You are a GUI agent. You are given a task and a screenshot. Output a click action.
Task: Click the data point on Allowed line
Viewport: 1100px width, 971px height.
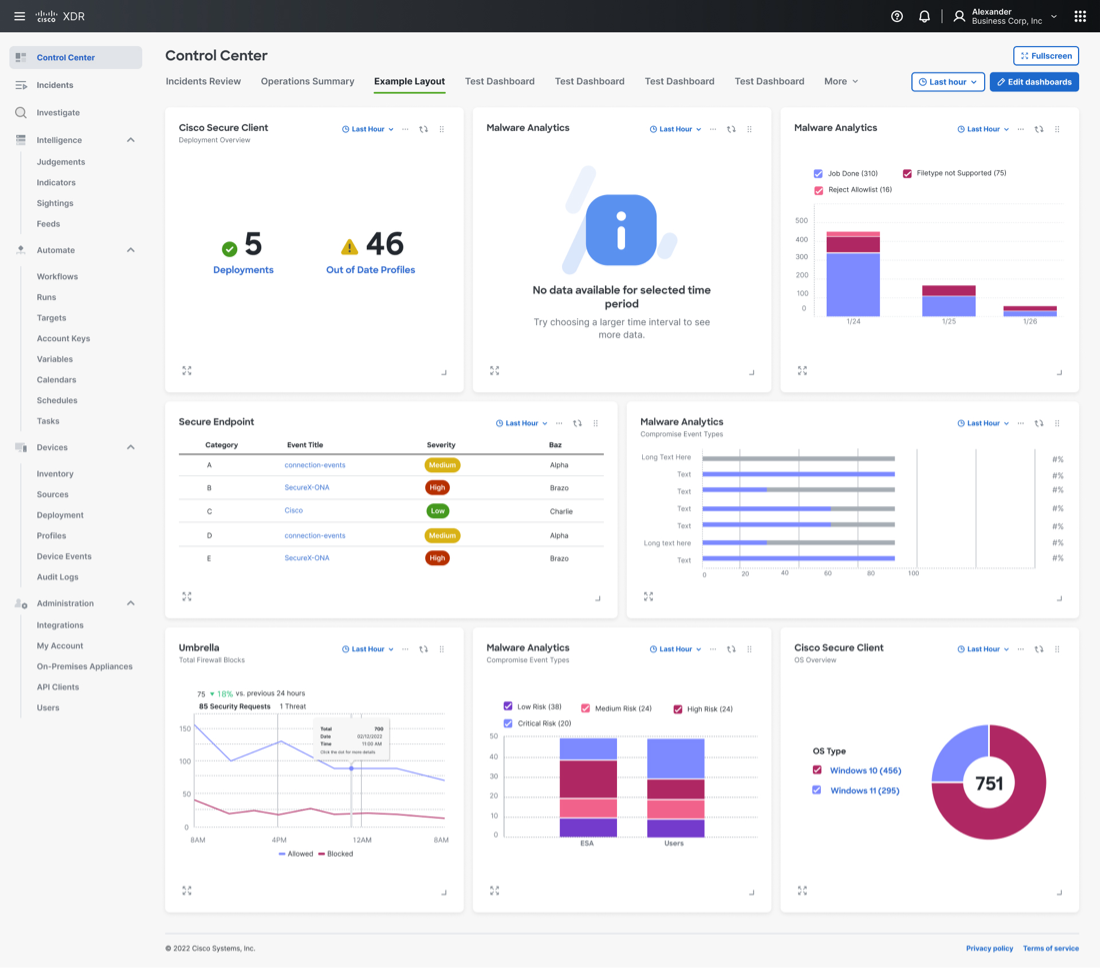point(351,768)
